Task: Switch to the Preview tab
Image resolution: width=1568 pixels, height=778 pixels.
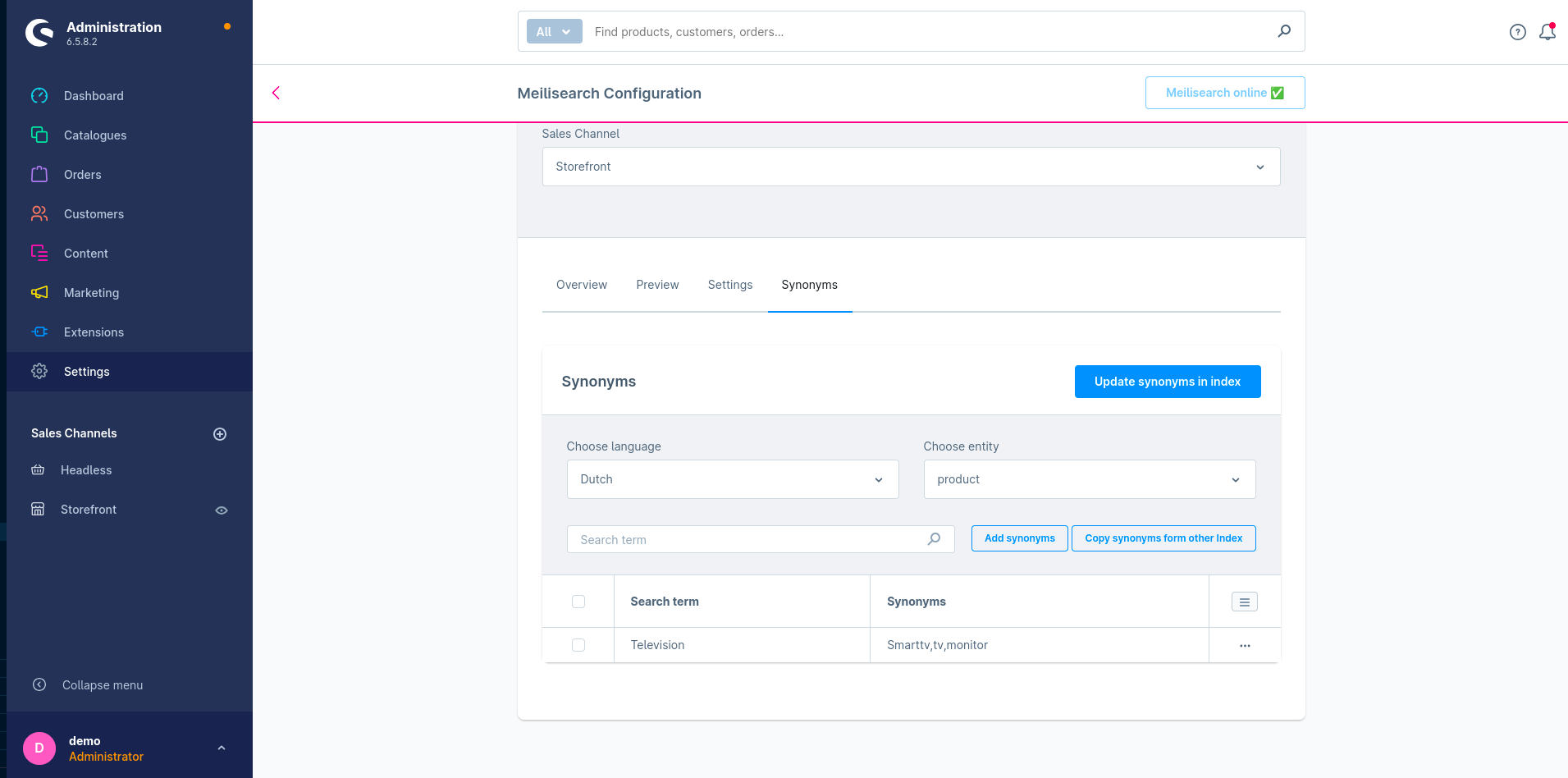Action: point(657,285)
